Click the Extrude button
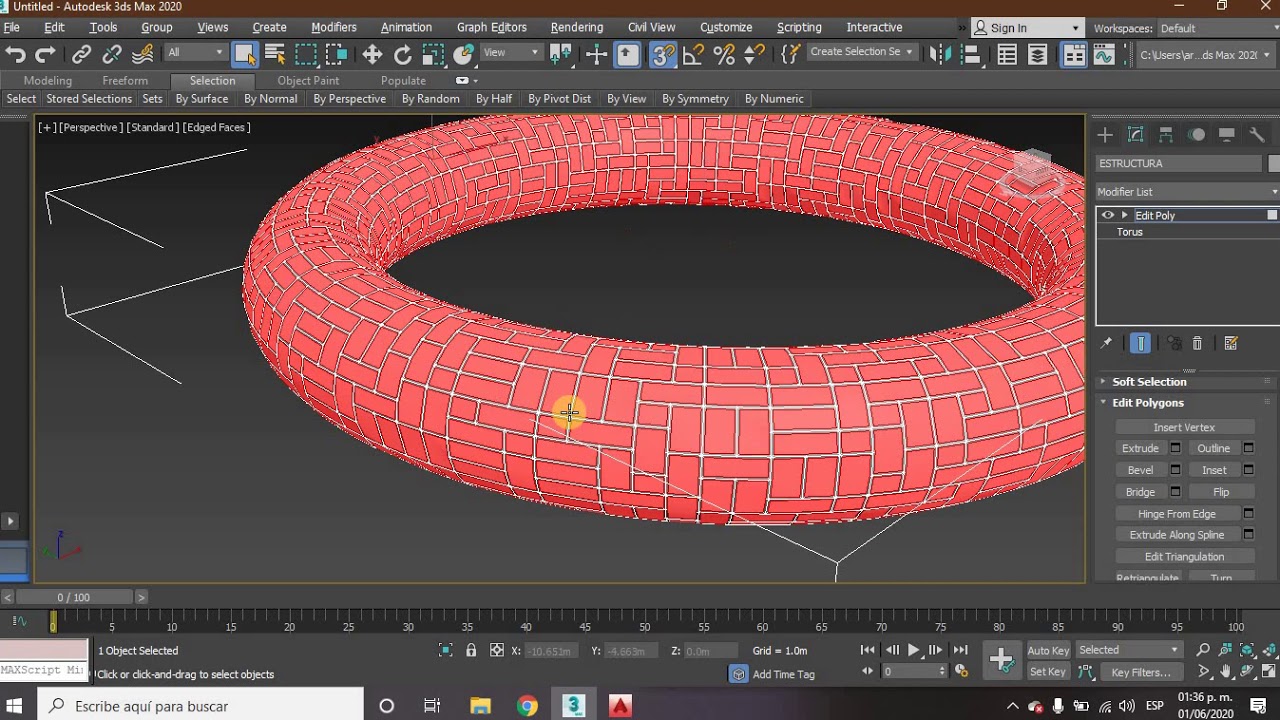Image resolution: width=1280 pixels, height=720 pixels. [1140, 448]
